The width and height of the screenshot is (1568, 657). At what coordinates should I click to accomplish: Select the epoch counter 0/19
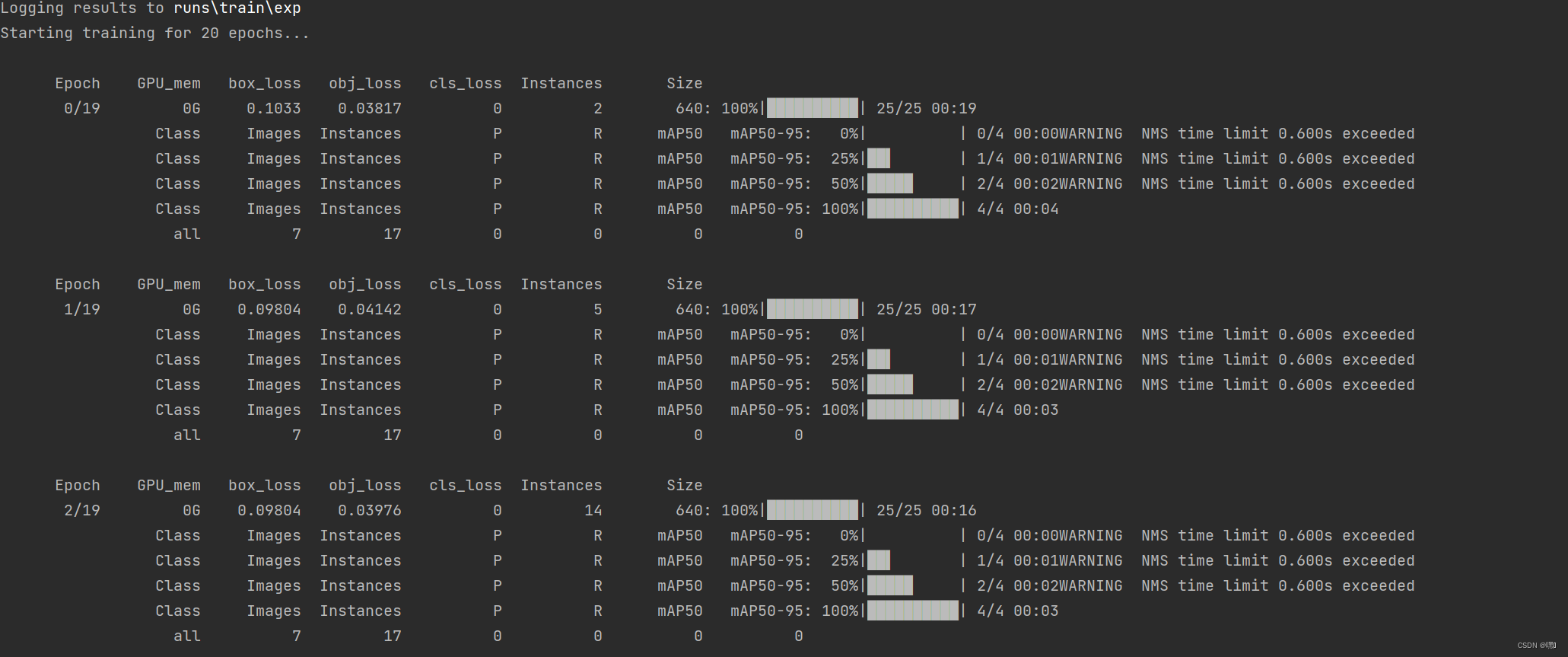coord(82,109)
